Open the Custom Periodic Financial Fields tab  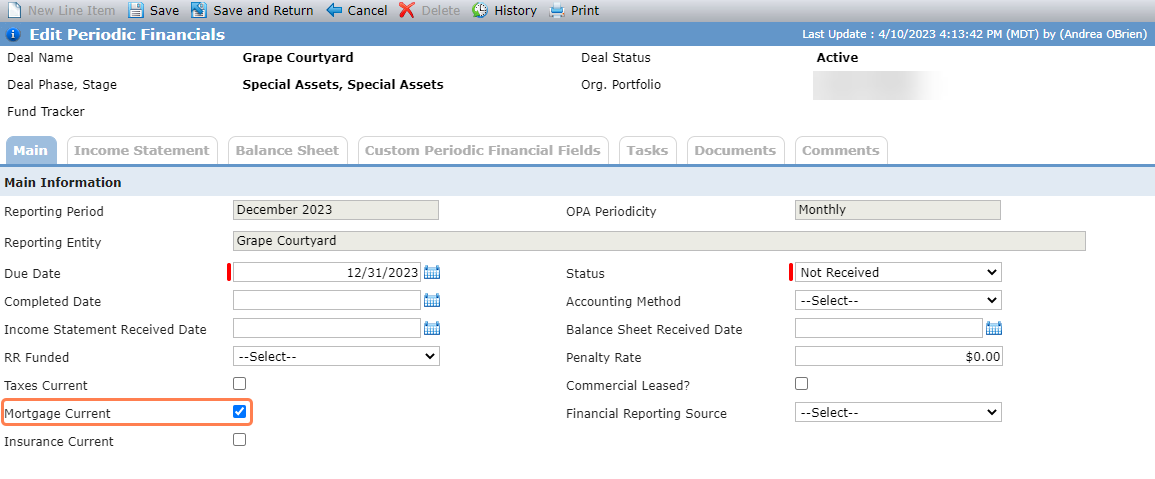483,150
